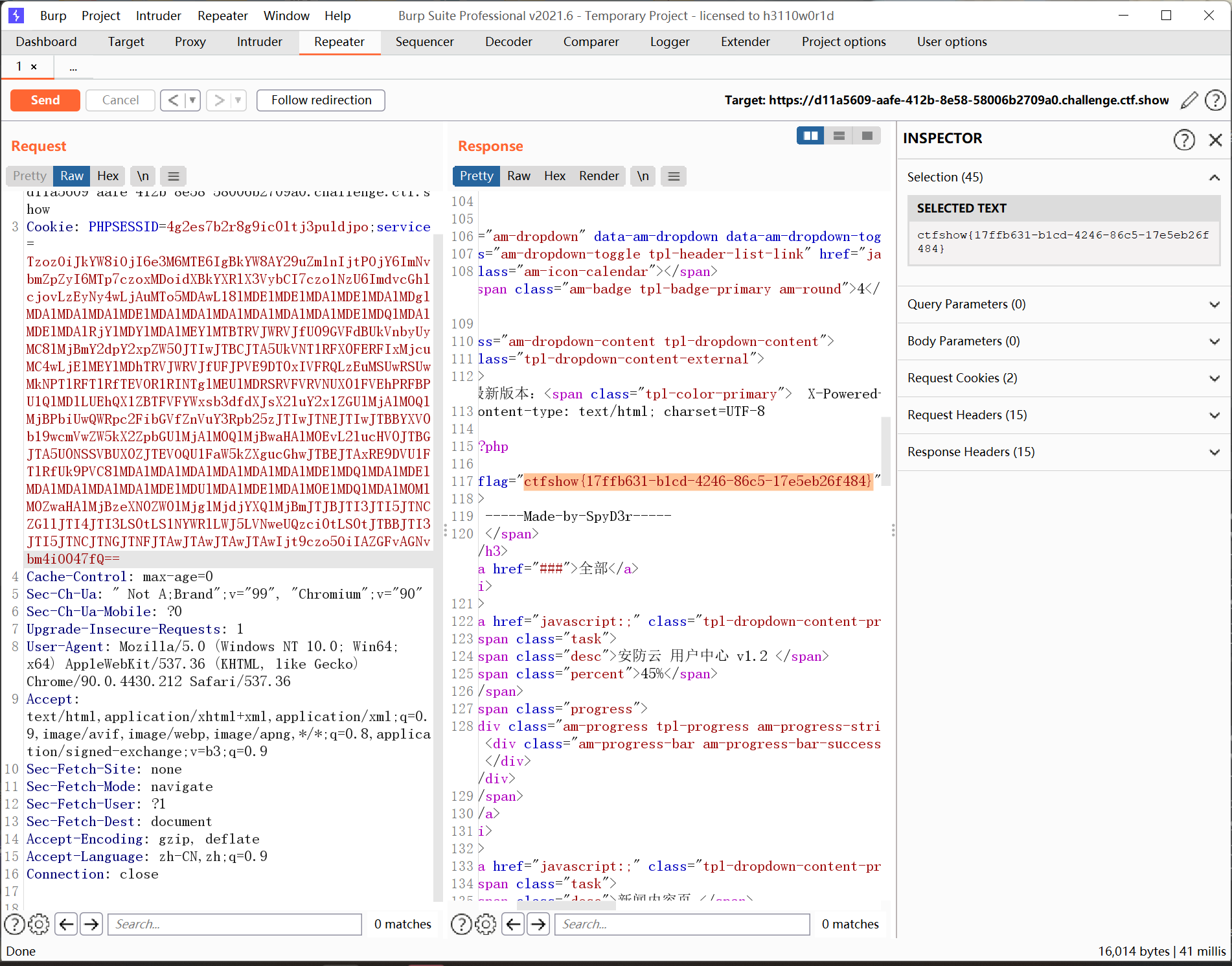Open Request search help icon
Viewport: 1232px width, 966px height.
click(15, 924)
